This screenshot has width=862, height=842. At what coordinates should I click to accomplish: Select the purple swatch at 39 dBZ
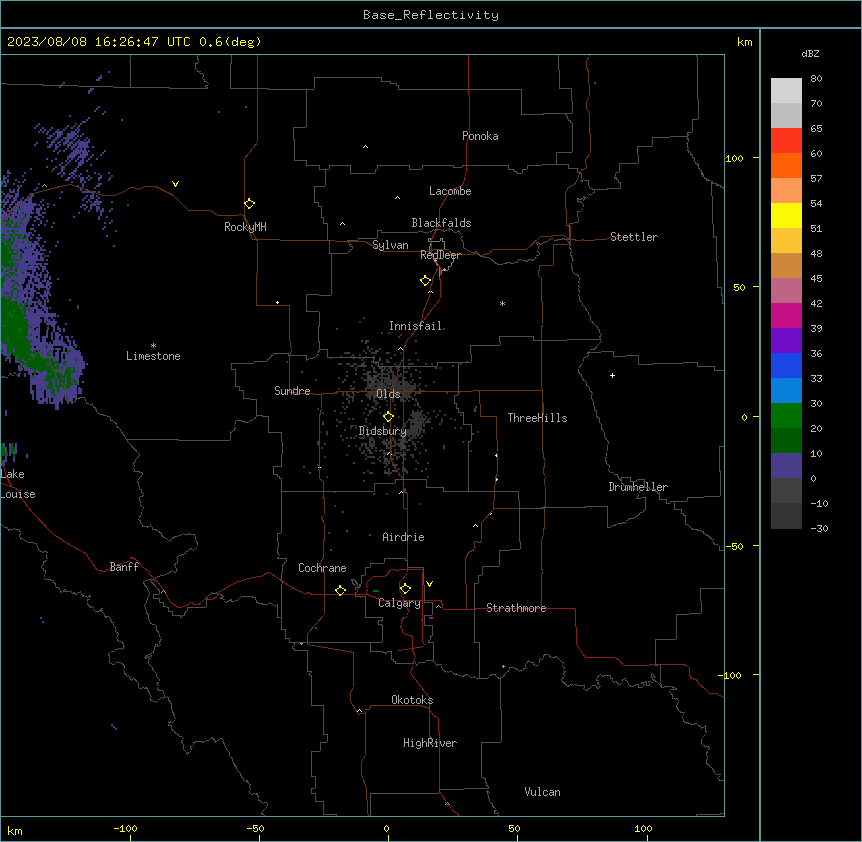click(786, 341)
